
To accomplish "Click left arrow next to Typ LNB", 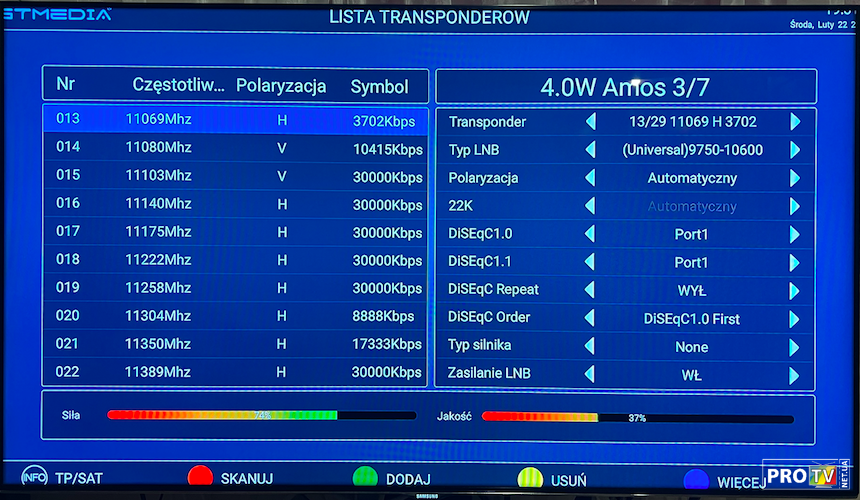I will 590,150.
